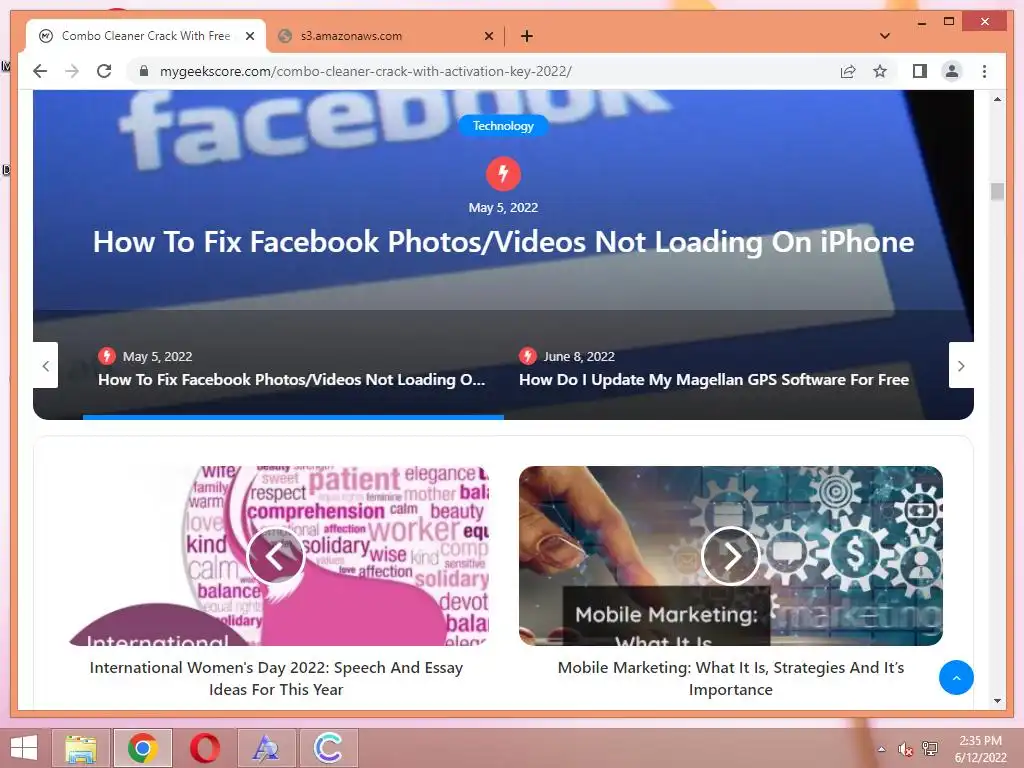Screen dimensions: 1024x768
Task: Click the red lightning author icon in the hero
Action: (x=503, y=174)
